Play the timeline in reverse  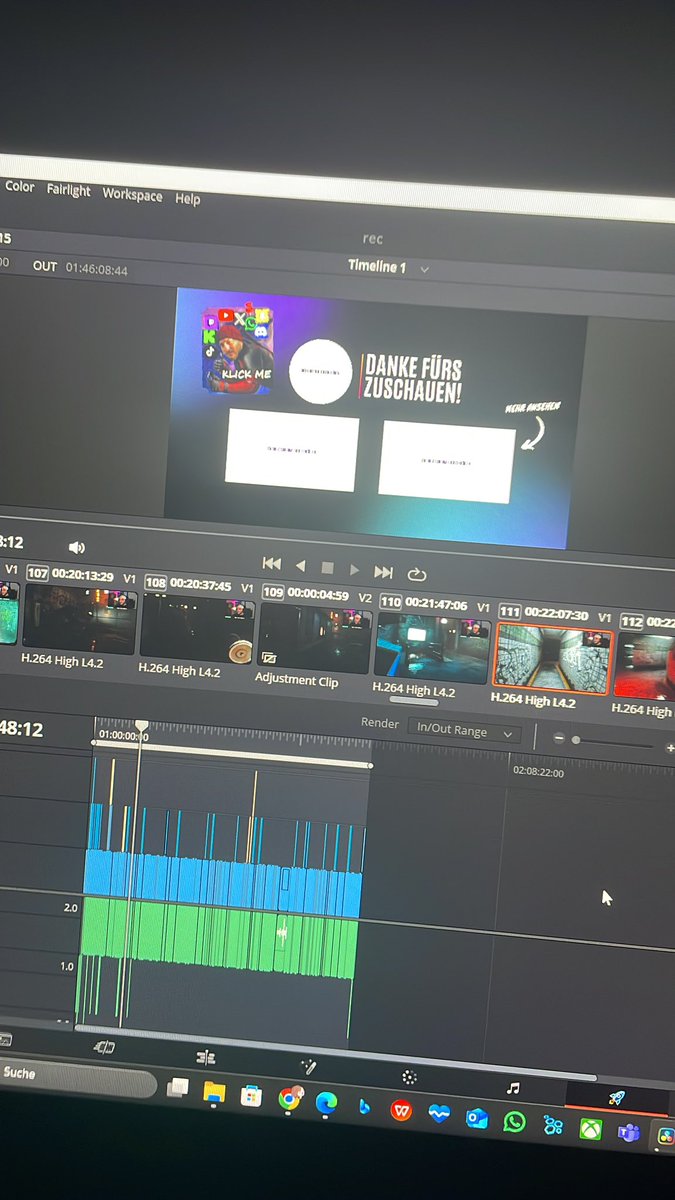300,565
